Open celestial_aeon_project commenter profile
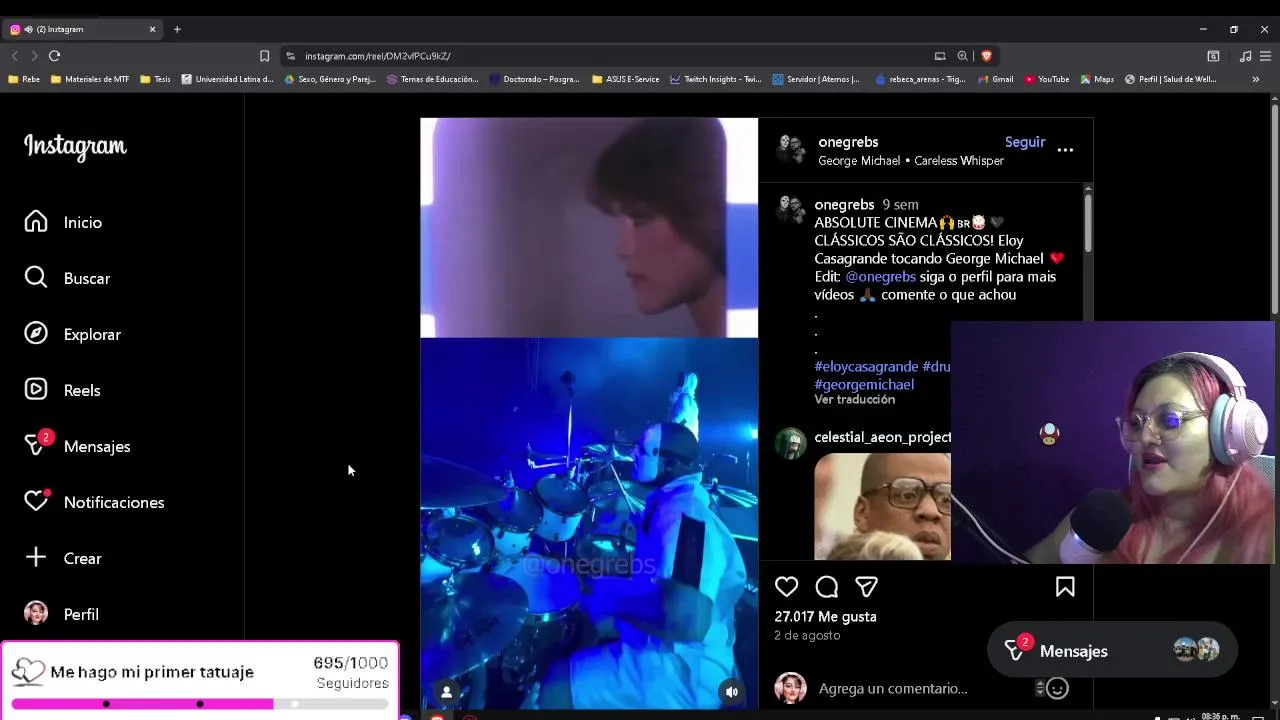 click(882, 437)
